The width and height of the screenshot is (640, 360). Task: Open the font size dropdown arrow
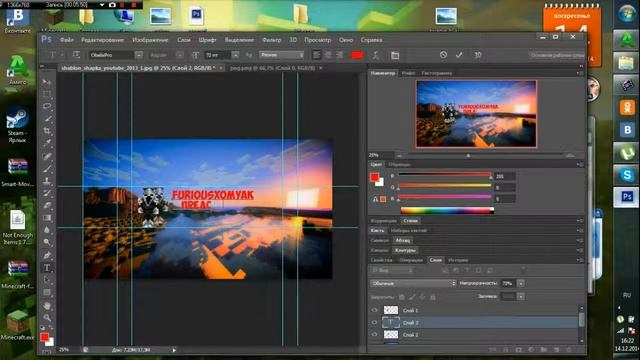tap(236, 55)
